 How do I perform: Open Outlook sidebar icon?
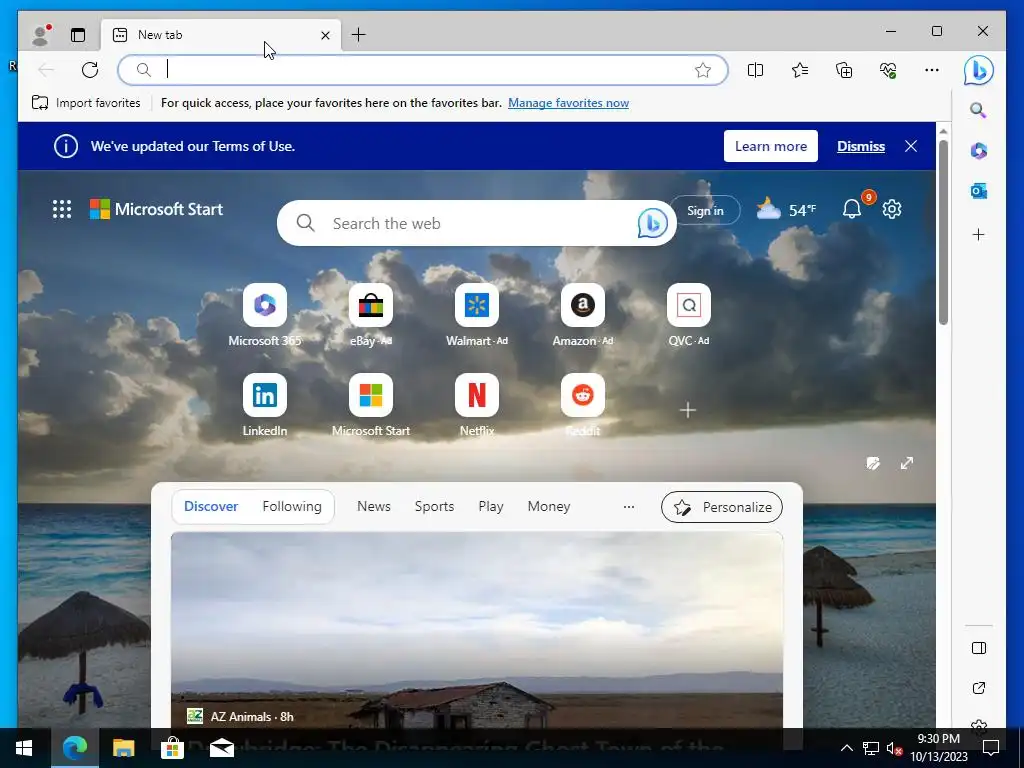tap(978, 191)
